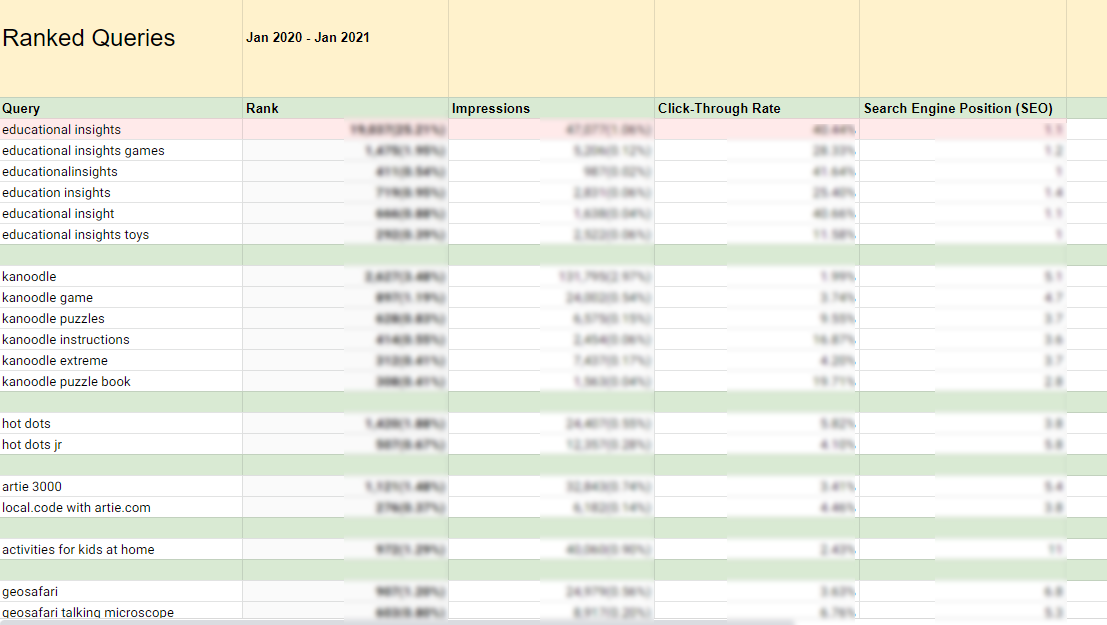Select the 'kanoodle puzzles' query cell

coord(121,319)
